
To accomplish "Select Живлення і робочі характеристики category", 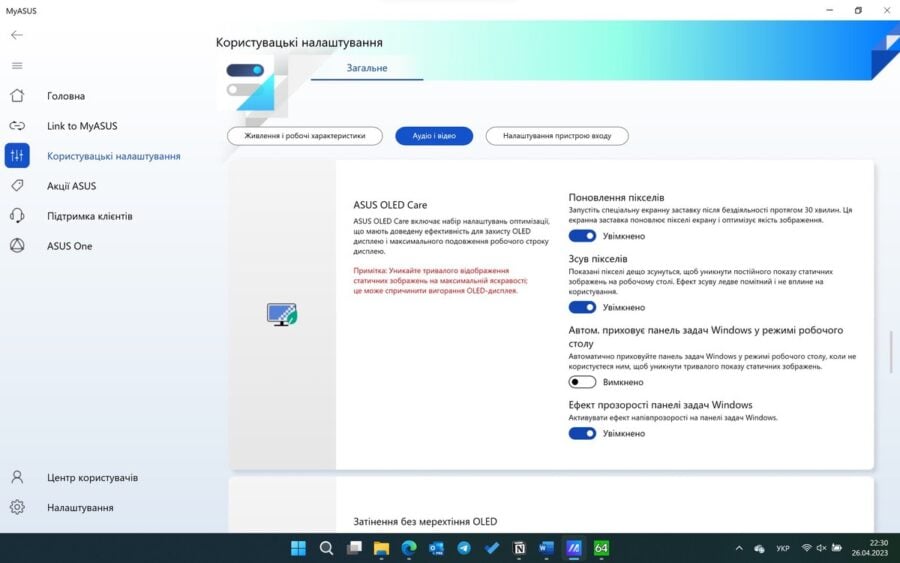I will click(305, 136).
